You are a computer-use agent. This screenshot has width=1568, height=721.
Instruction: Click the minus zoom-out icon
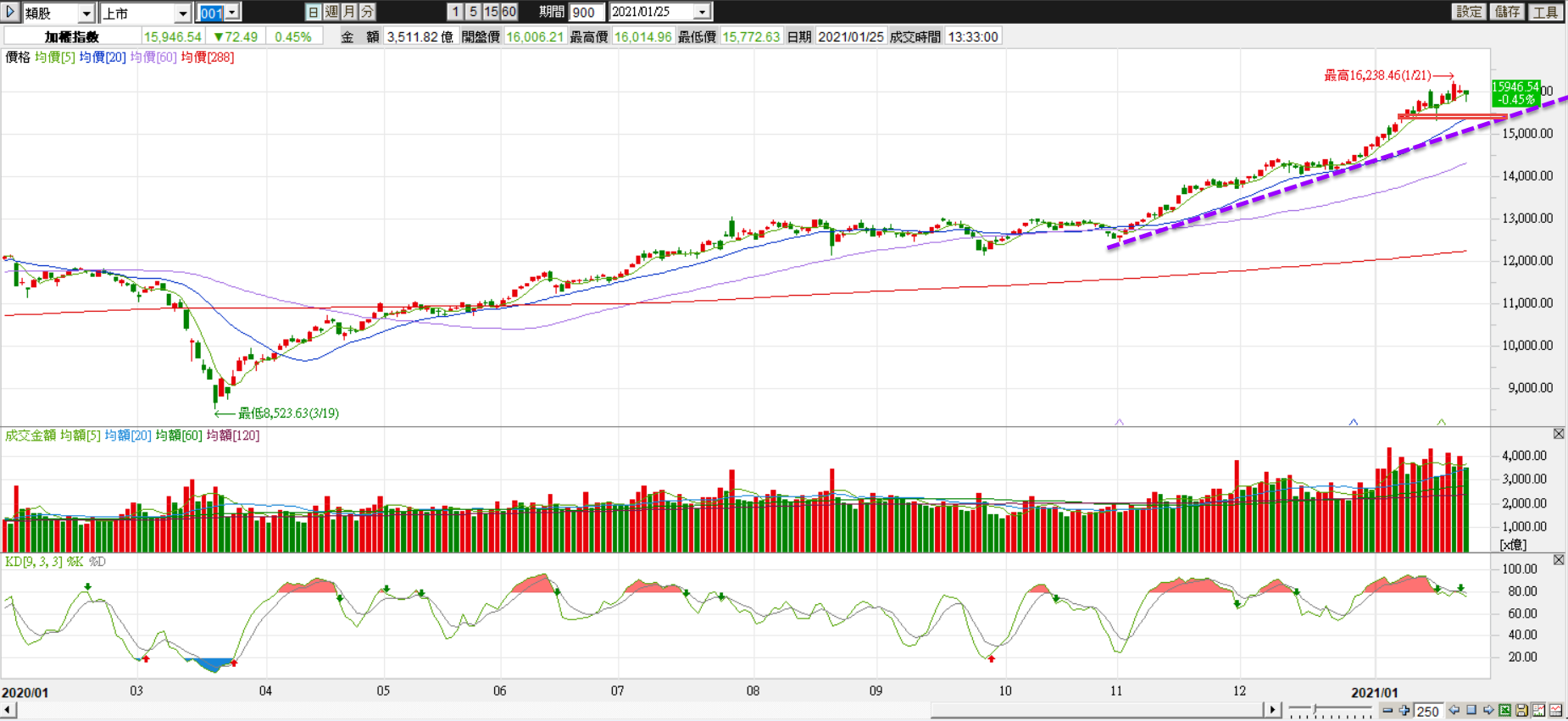click(1387, 711)
